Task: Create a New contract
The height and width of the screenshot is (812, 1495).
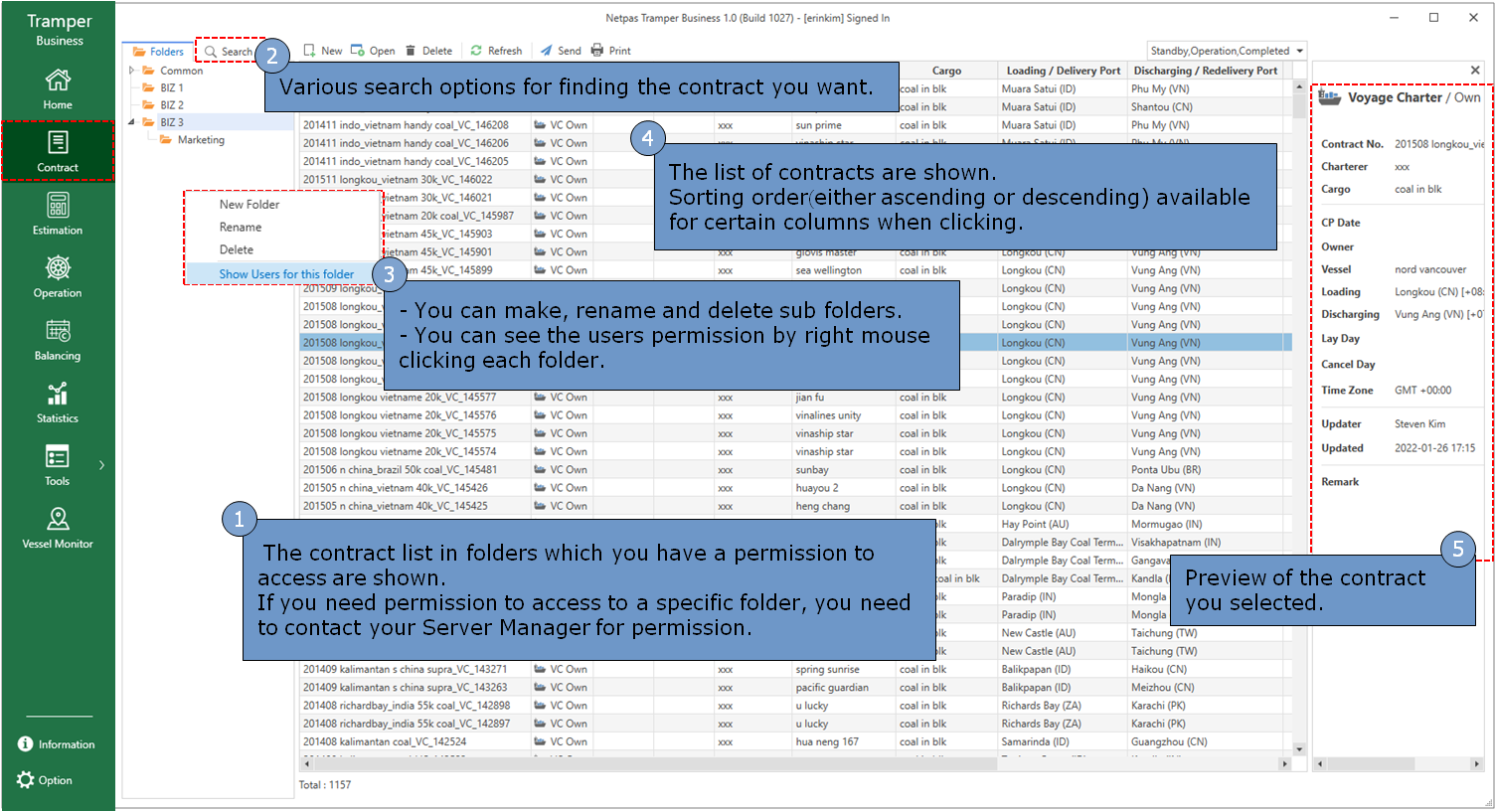Action: point(323,51)
